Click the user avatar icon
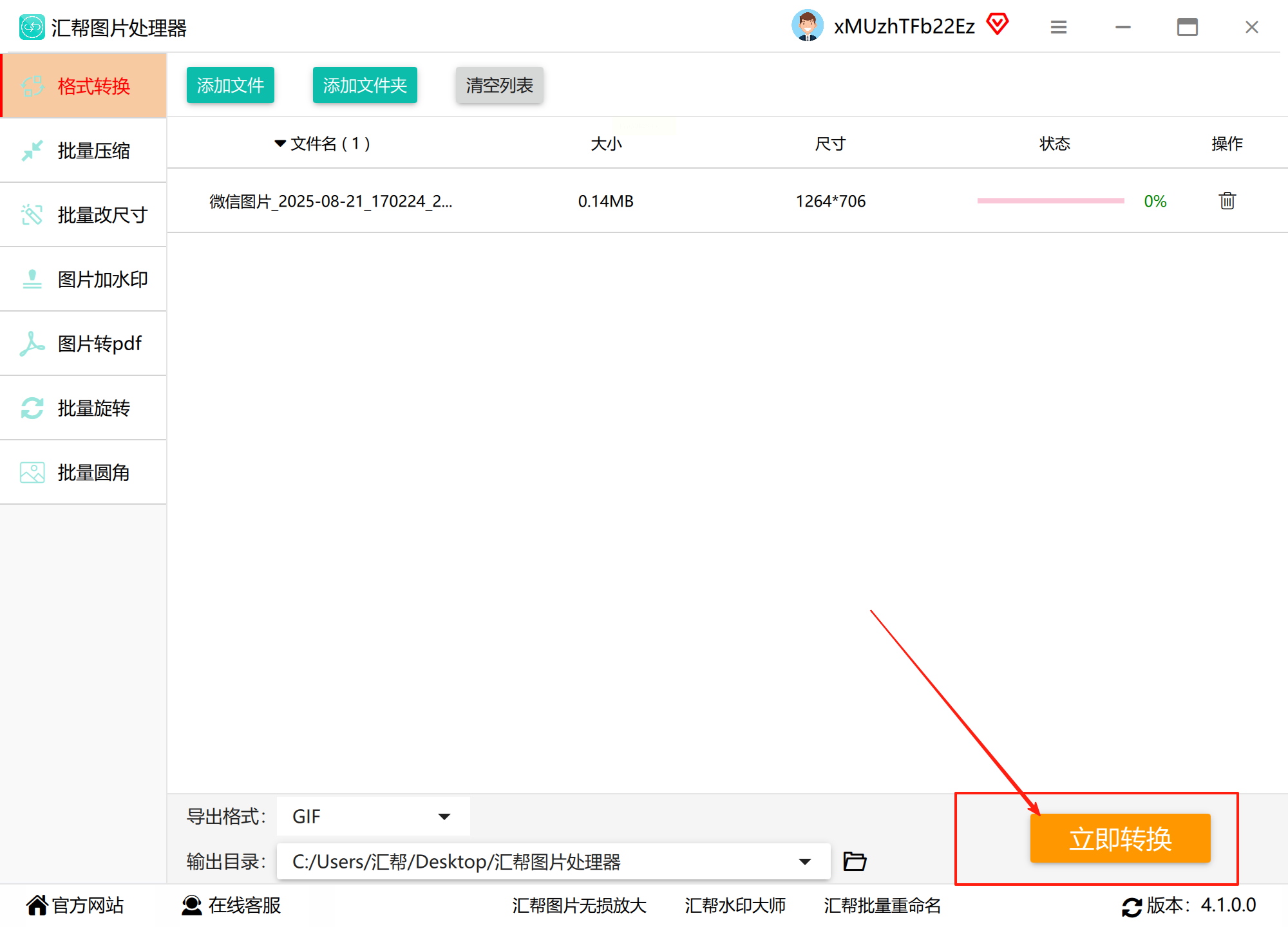The width and height of the screenshot is (1288, 927). [x=807, y=26]
